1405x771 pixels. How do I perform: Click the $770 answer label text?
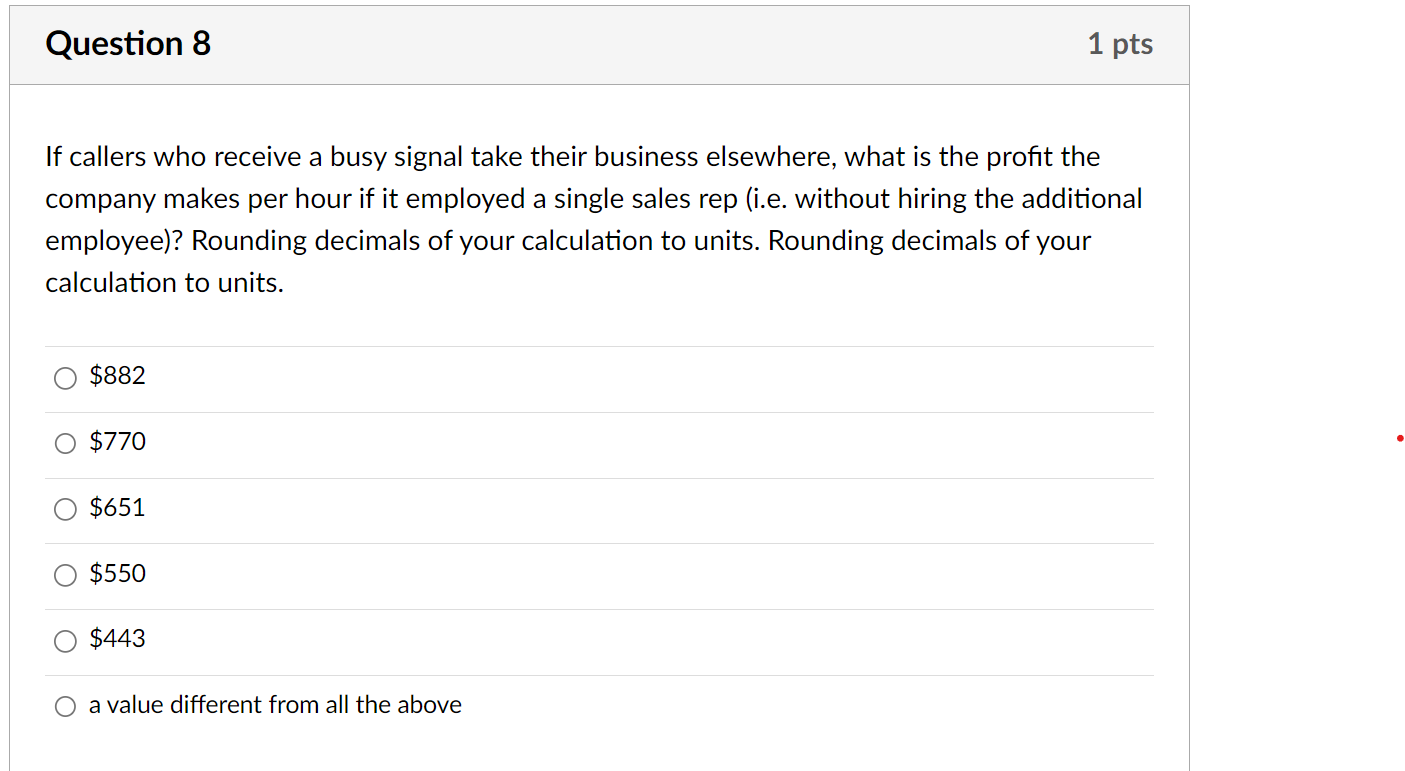(x=117, y=442)
